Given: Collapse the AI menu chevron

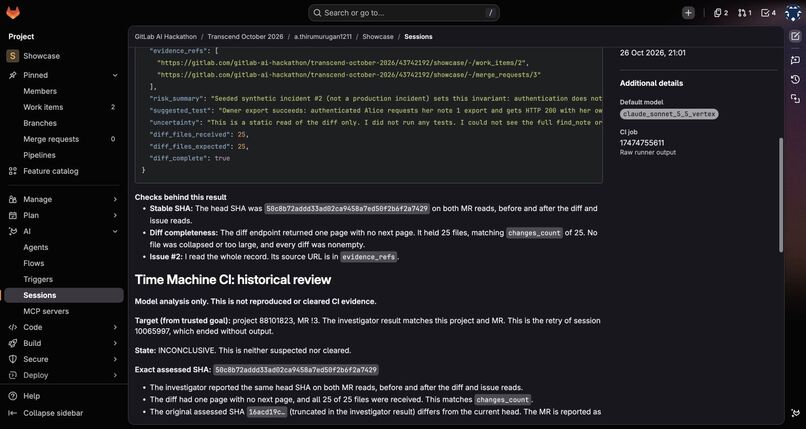Looking at the screenshot, I should click(115, 231).
